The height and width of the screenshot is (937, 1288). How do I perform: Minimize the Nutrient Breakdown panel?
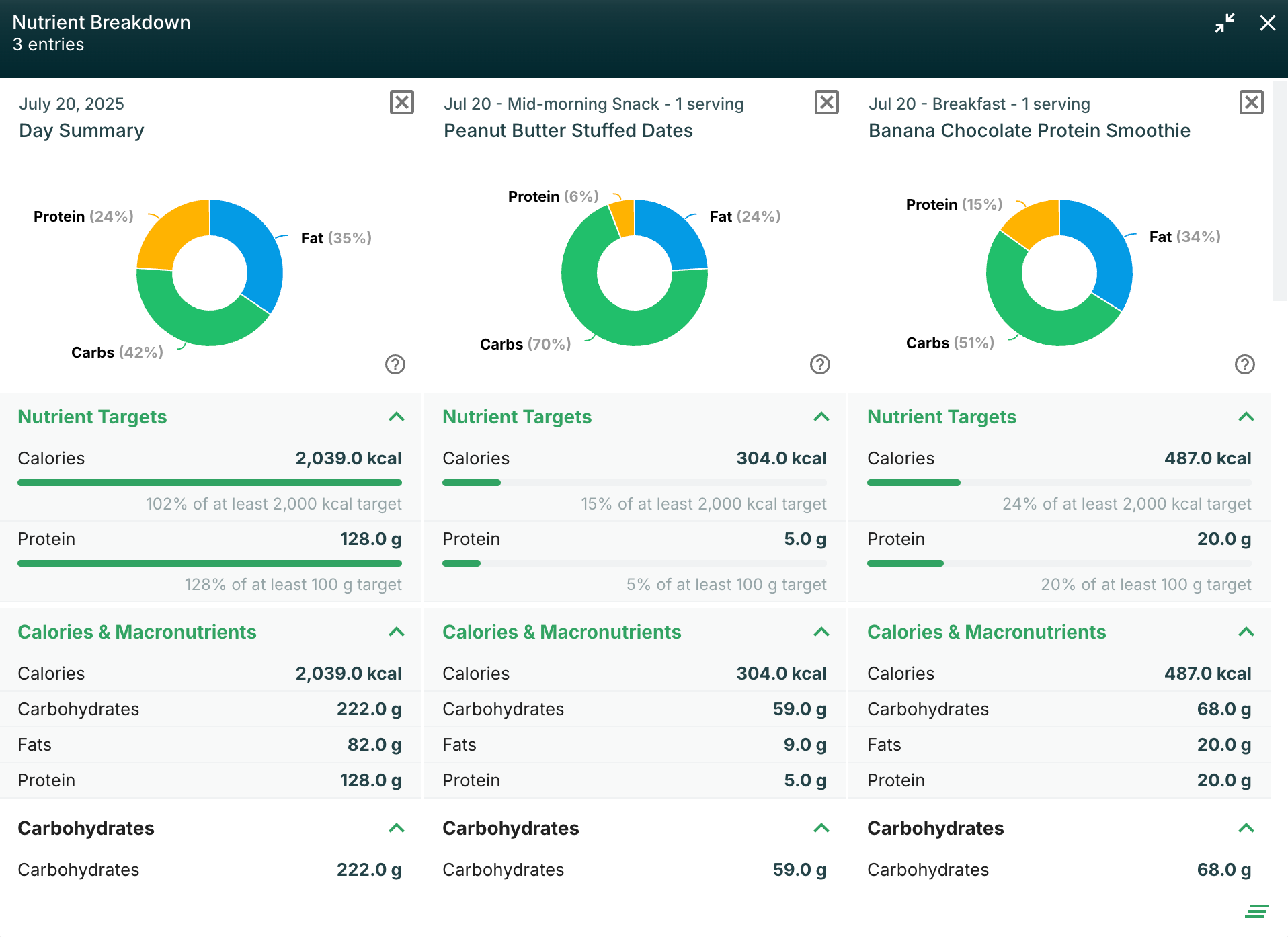click(1224, 23)
